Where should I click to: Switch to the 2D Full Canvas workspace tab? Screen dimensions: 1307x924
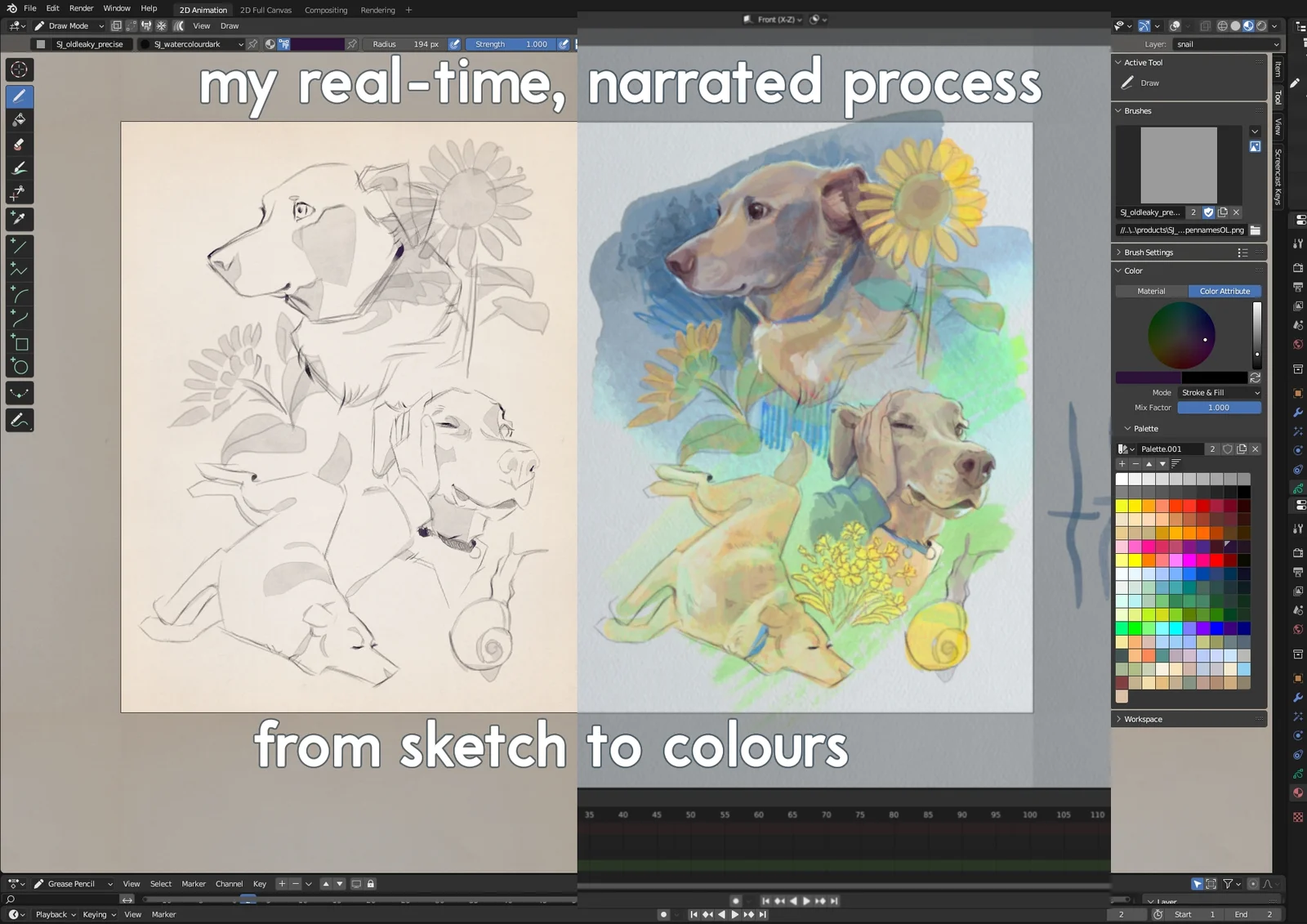point(265,10)
